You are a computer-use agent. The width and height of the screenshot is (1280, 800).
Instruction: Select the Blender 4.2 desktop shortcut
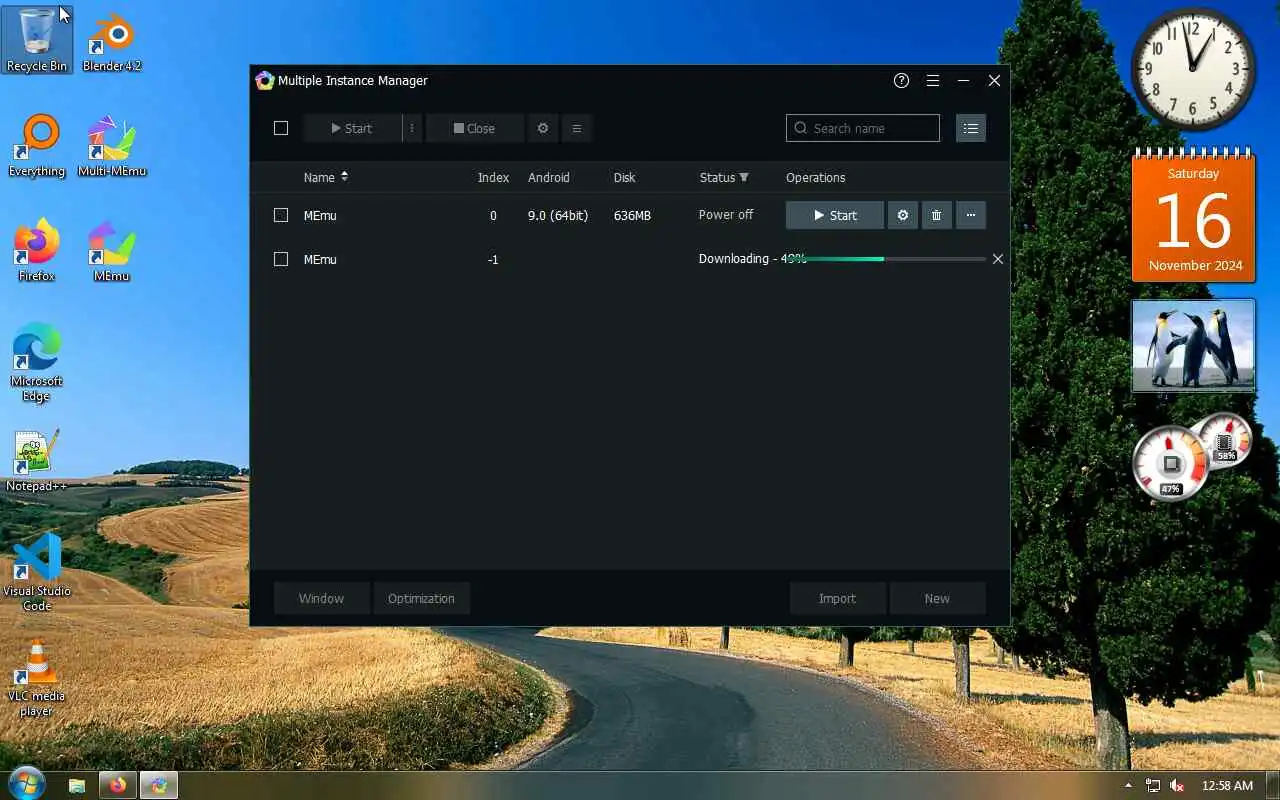click(x=111, y=43)
